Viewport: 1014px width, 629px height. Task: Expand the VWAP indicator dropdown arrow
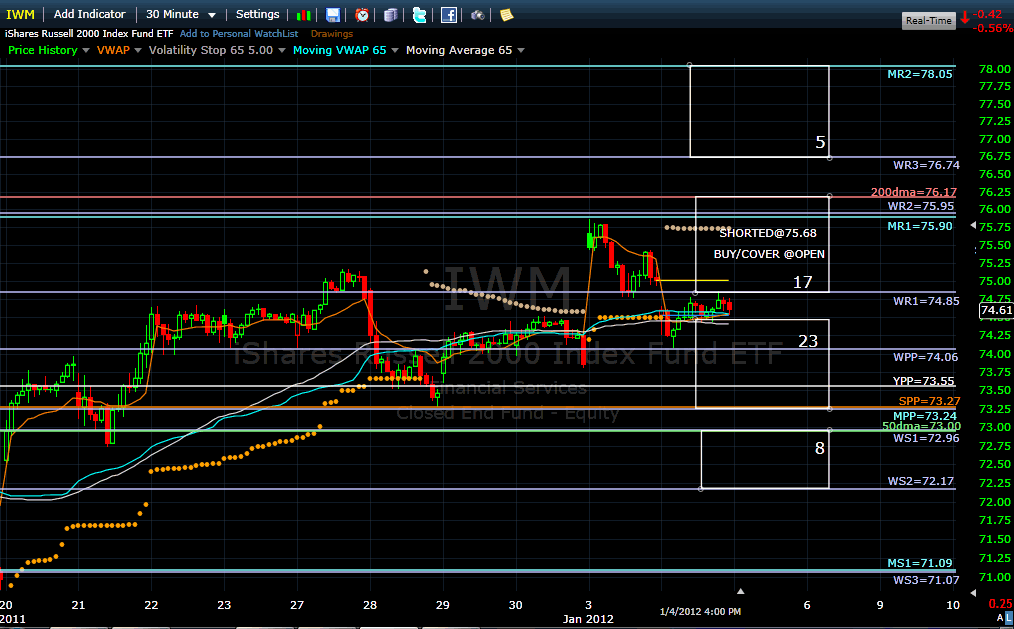138,50
